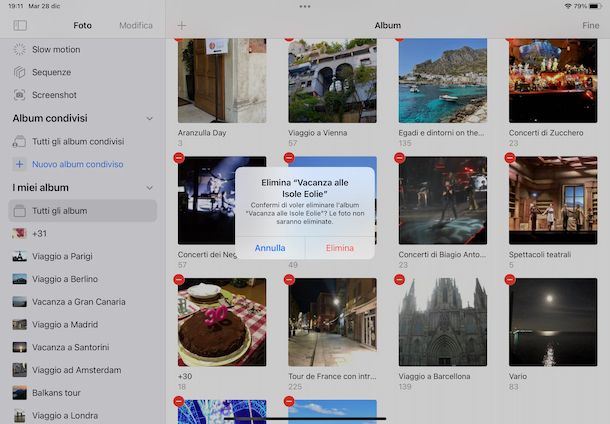Viewport: 610px width, 424px height.
Task: Tap the Wi-Fi status icon
Action: (568, 6)
